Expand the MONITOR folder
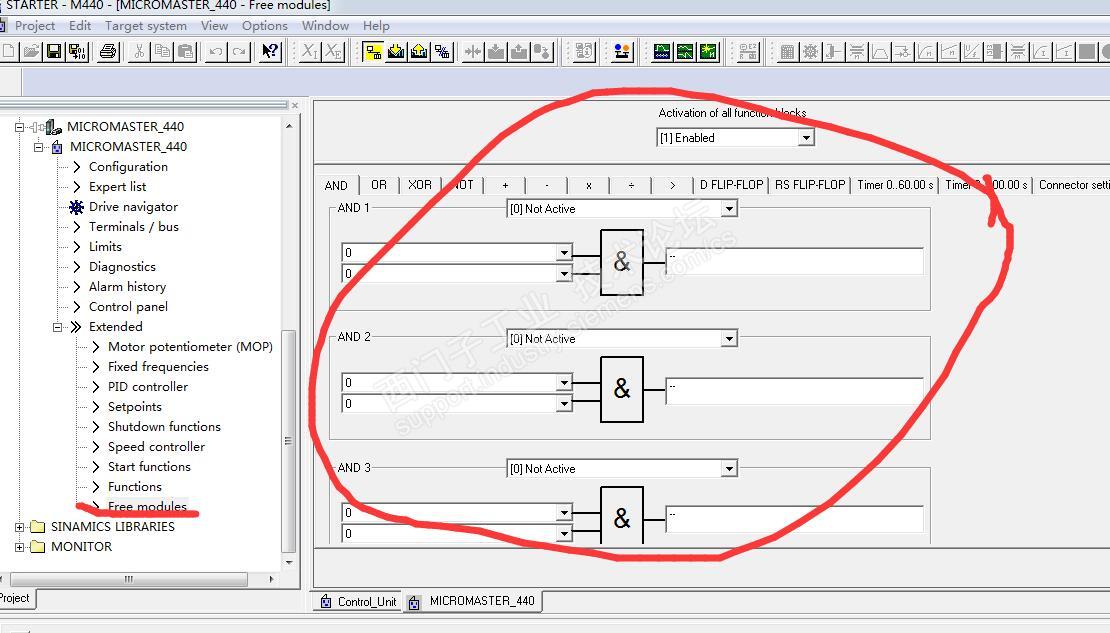 [20, 547]
